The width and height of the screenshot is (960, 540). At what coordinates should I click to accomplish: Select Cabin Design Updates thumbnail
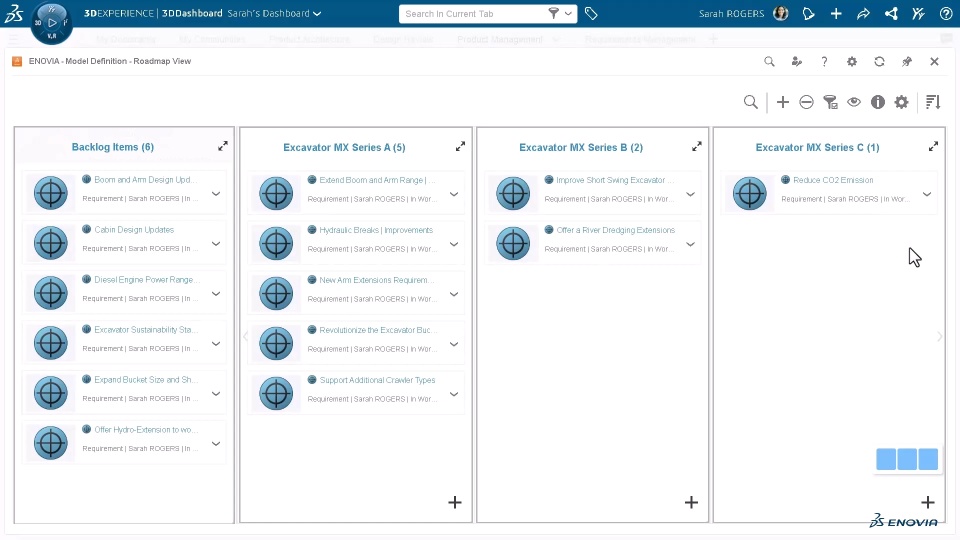click(51, 243)
